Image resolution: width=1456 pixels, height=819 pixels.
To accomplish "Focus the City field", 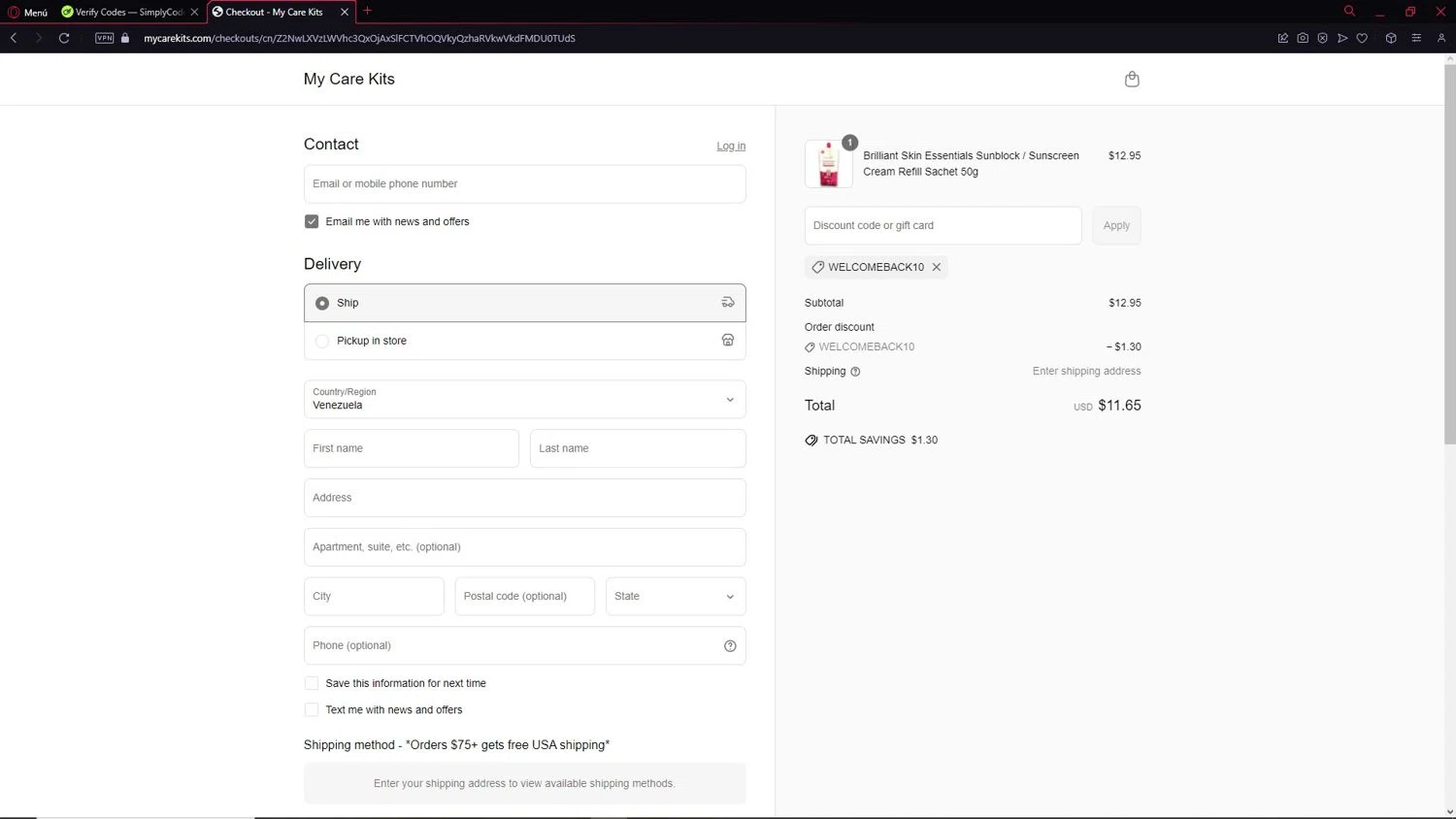I will point(374,596).
